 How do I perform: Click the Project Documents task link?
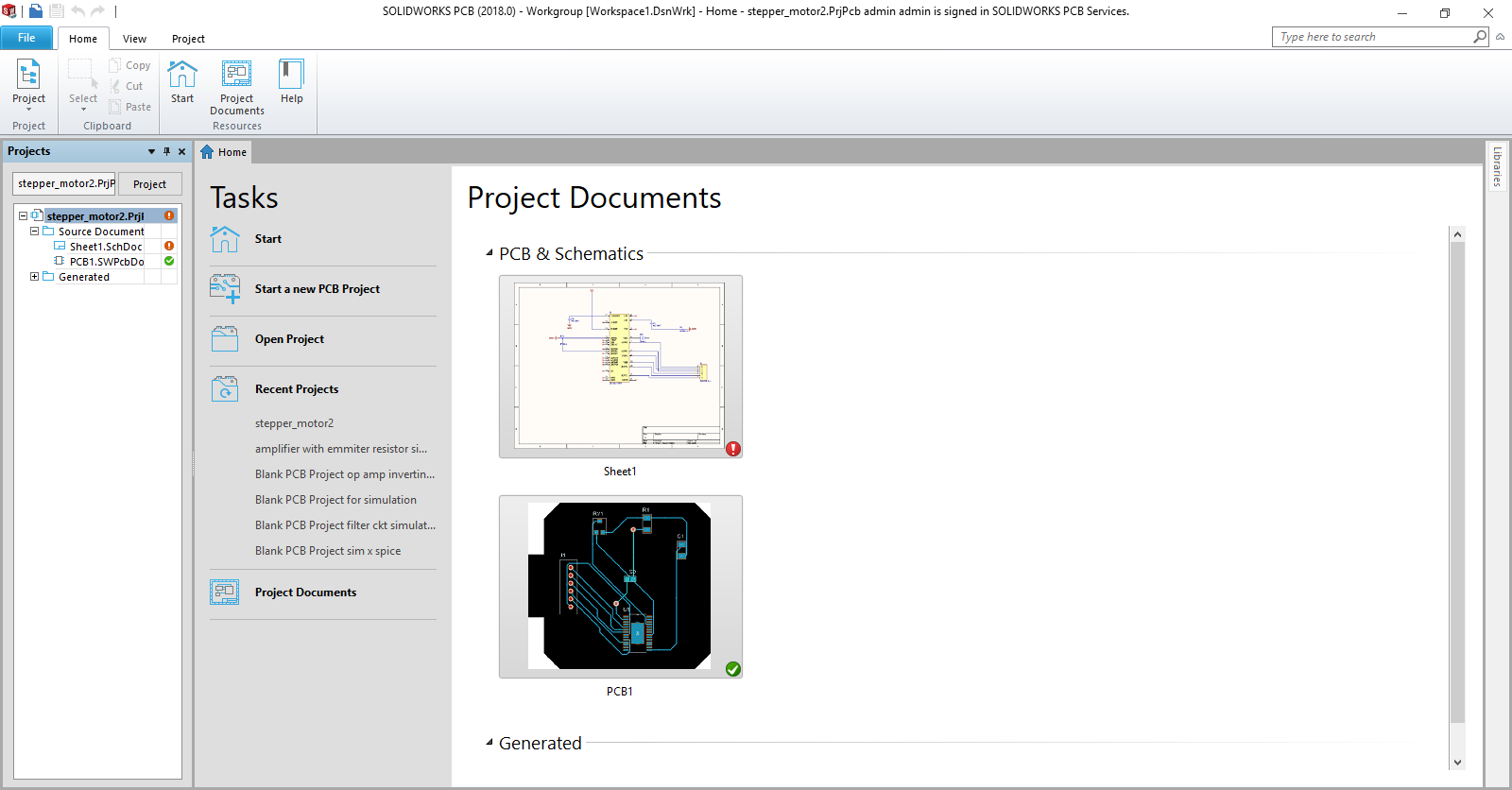(x=305, y=592)
